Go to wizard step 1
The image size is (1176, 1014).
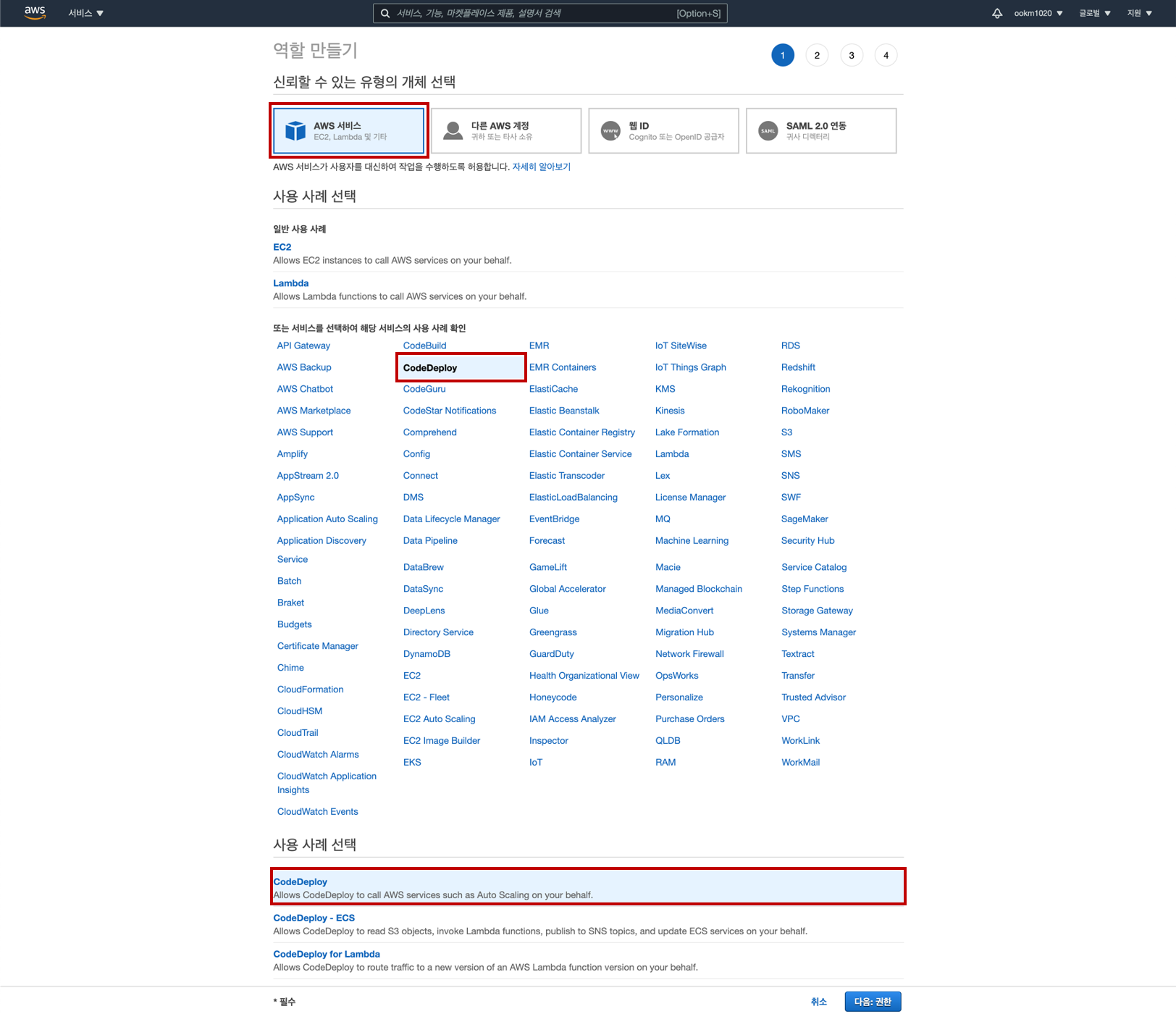pyautogui.click(x=783, y=55)
